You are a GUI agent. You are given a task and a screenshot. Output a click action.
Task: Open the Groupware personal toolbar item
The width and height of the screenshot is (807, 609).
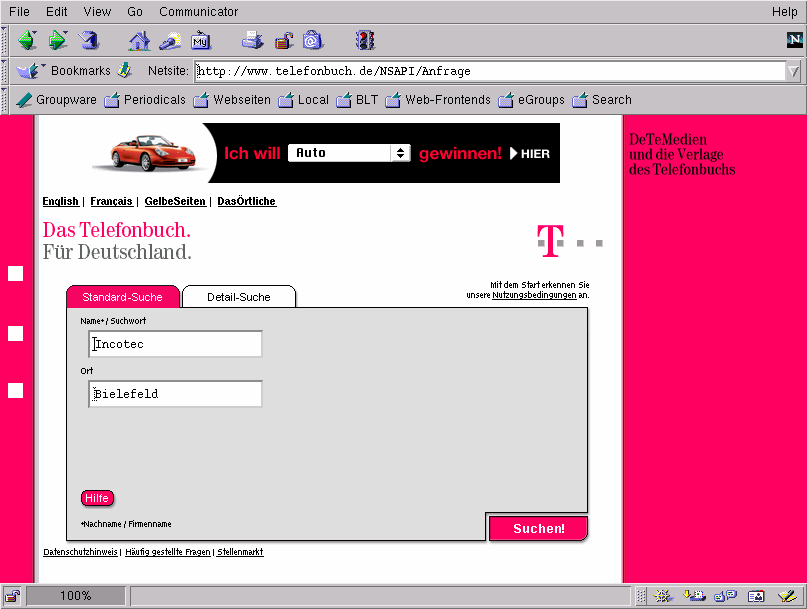57,100
